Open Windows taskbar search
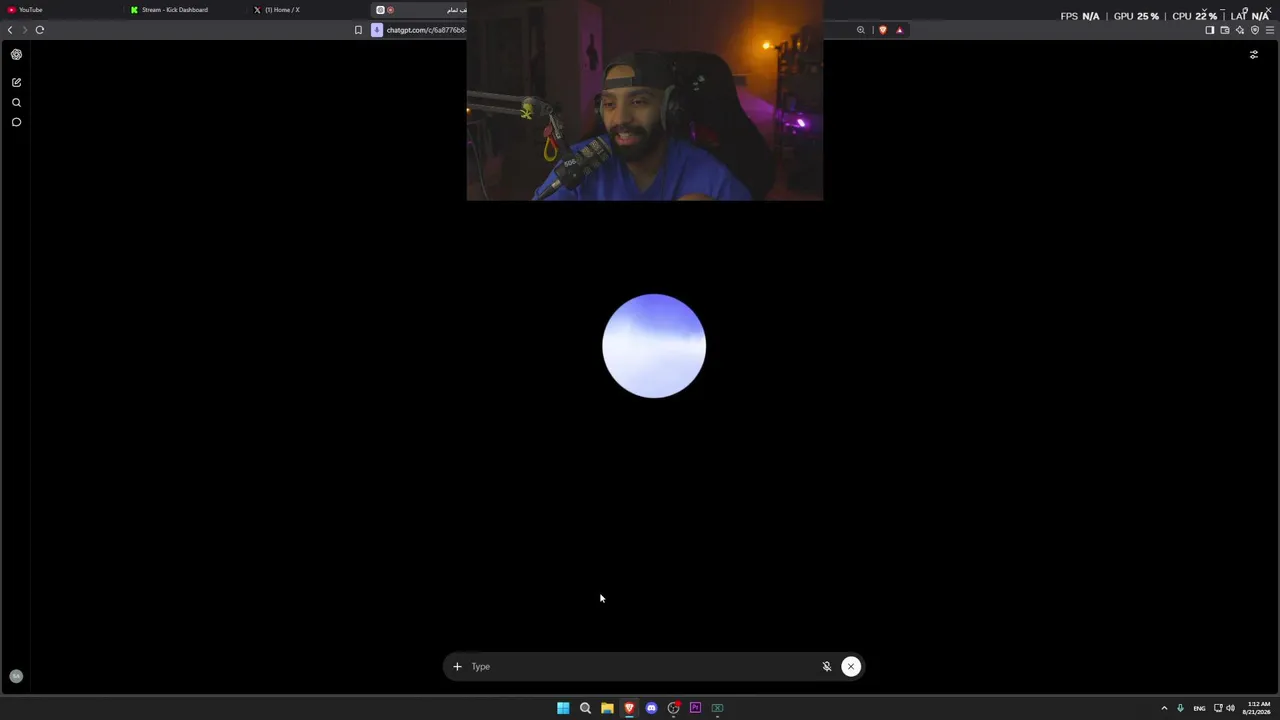Image resolution: width=1280 pixels, height=720 pixels. point(585,708)
